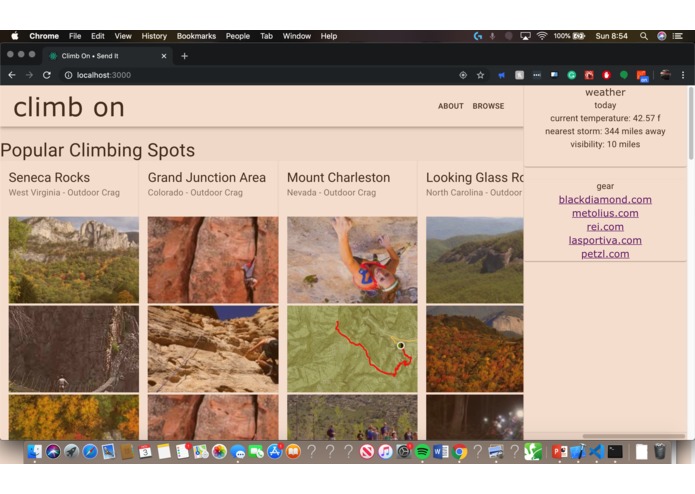Click the 'visibility: 10 miles' text
Screen dimensions: 695x494
(x=605, y=144)
